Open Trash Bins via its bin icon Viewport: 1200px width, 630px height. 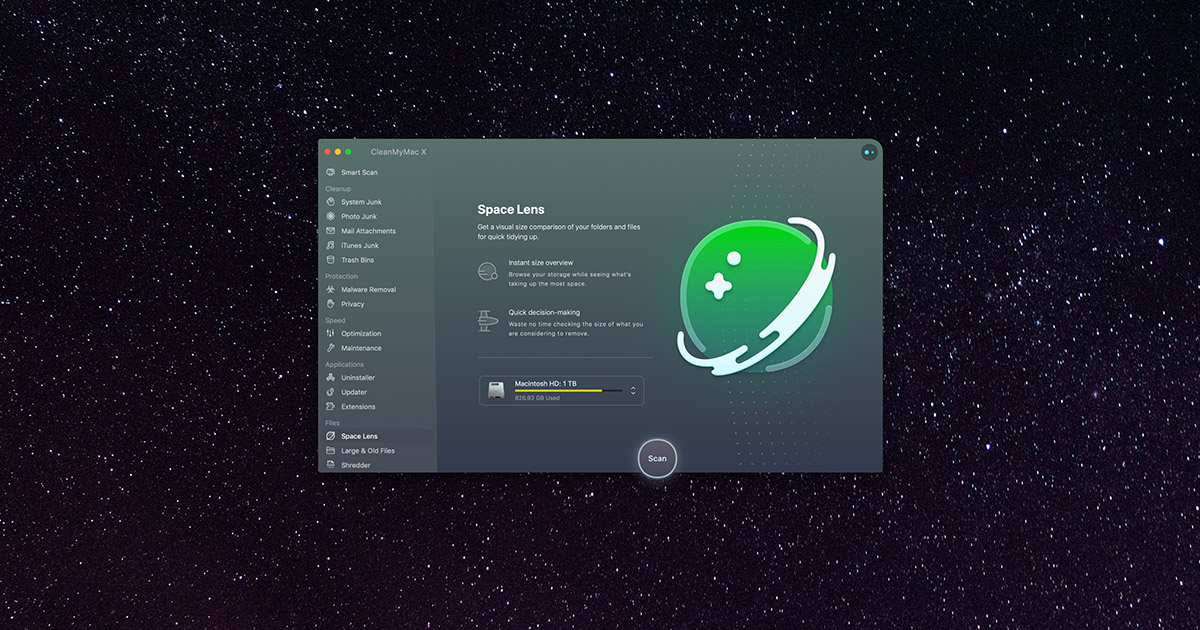click(330, 260)
